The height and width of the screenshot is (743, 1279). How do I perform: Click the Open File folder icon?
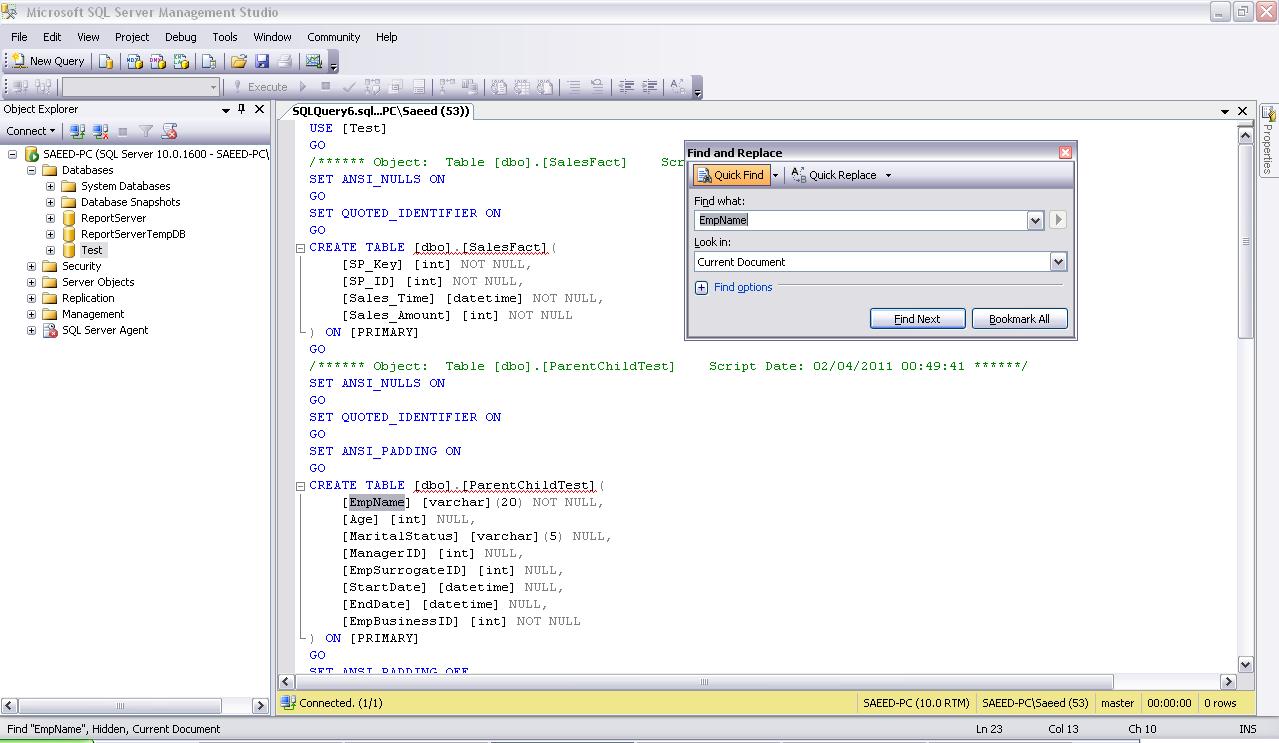239,61
